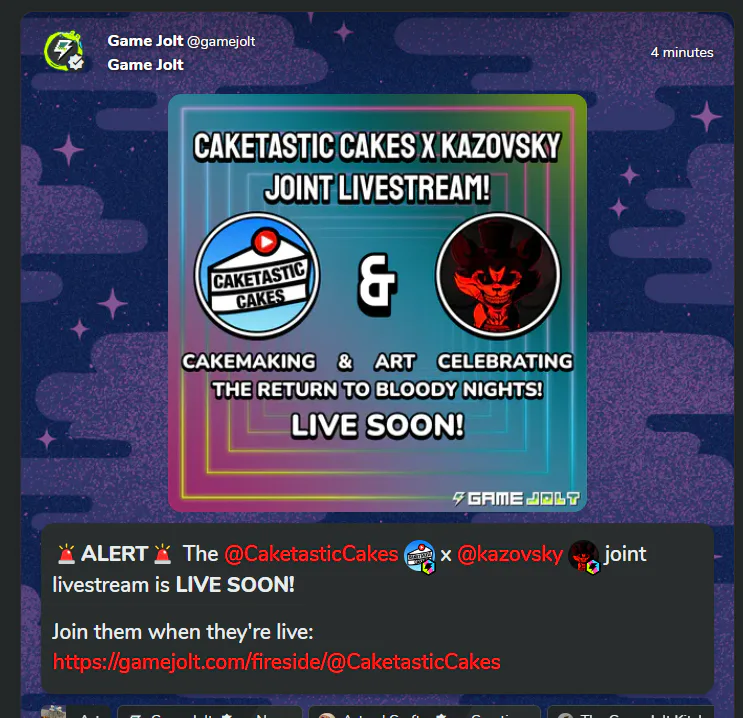Open the Game Jolt display name link
Image resolution: width=743 pixels, height=718 pixels.
coord(145,41)
